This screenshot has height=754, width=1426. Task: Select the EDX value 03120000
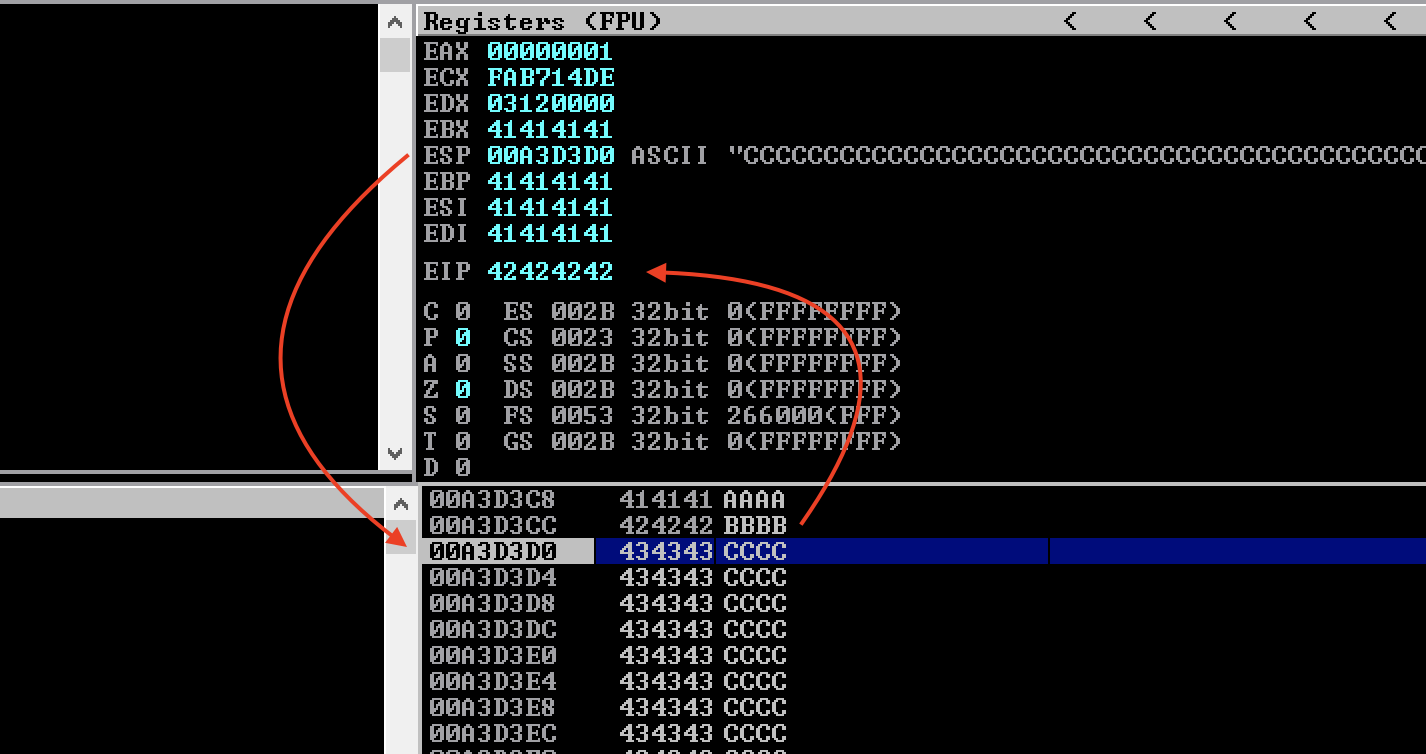point(550,104)
